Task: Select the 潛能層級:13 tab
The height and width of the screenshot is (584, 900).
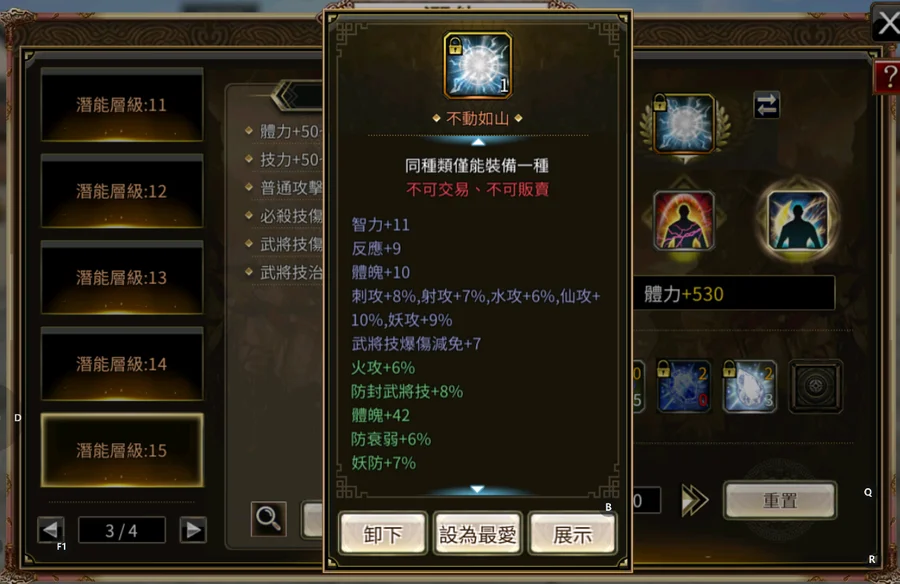Action: pyautogui.click(x=122, y=277)
